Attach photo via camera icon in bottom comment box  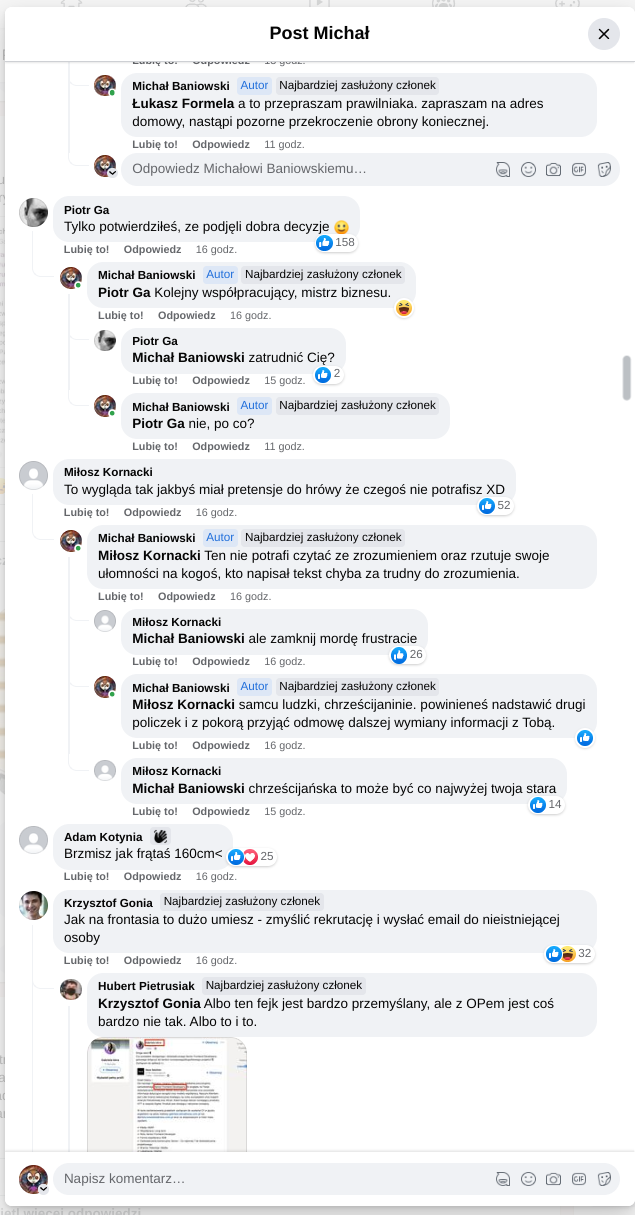tap(553, 1179)
